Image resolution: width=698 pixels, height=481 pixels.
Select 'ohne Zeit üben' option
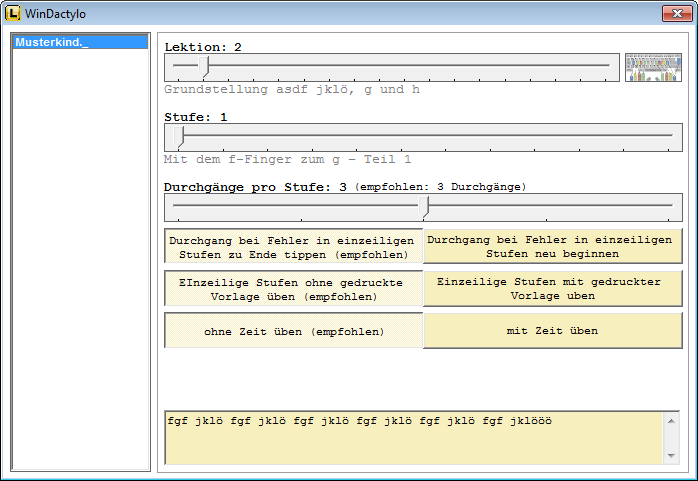(293, 331)
